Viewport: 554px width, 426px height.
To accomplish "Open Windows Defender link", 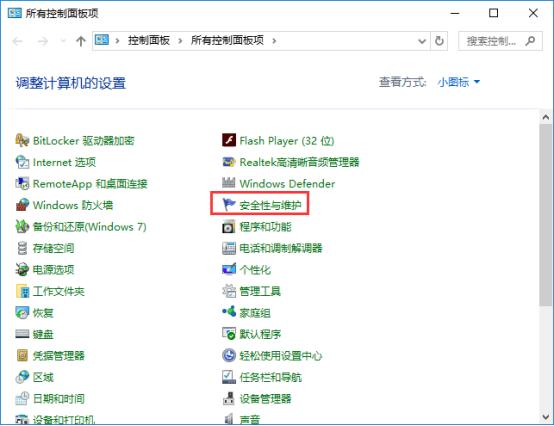I will (287, 184).
